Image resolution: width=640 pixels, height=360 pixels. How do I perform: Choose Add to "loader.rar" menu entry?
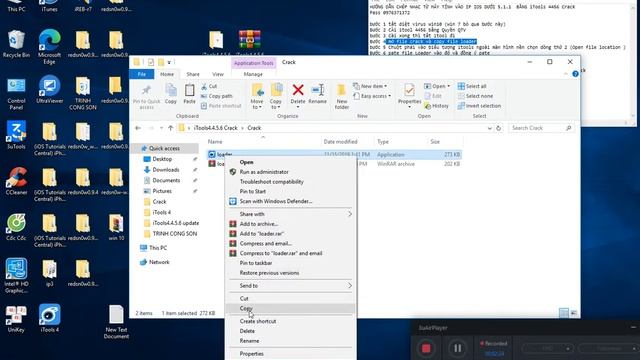pos(290,234)
